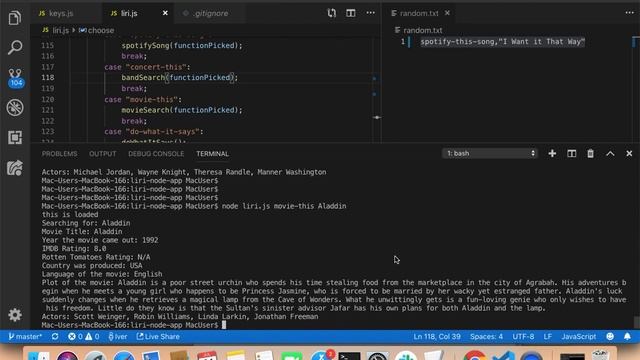Viewport: 640px width, 360px height.
Task: Open the DEBUG CONSOLE panel tab
Action: (x=156, y=154)
